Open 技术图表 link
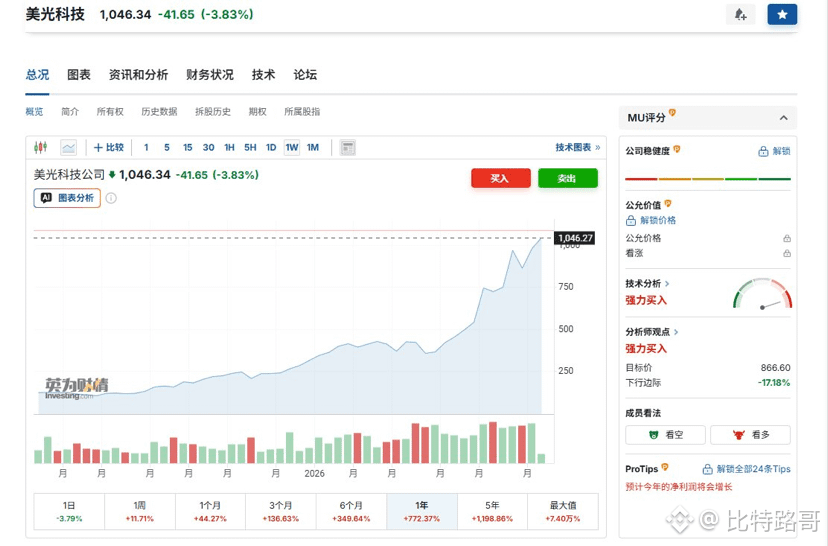This screenshot has height=546, width=828. (x=577, y=147)
